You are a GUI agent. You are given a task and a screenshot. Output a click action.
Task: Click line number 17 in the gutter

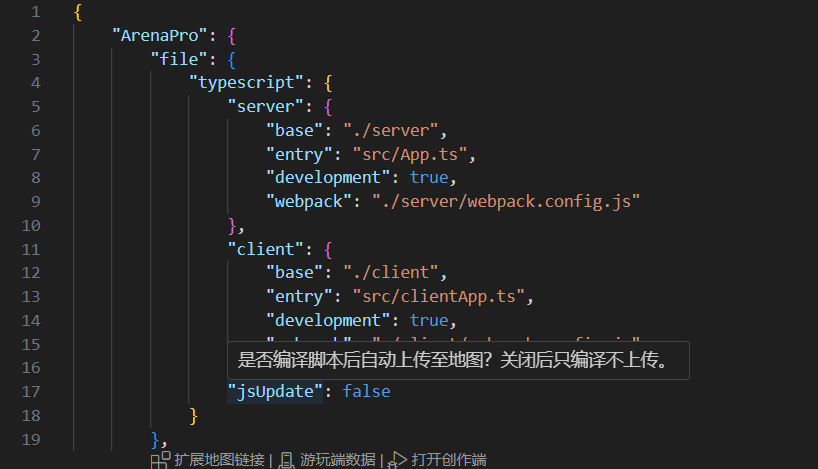(x=31, y=392)
